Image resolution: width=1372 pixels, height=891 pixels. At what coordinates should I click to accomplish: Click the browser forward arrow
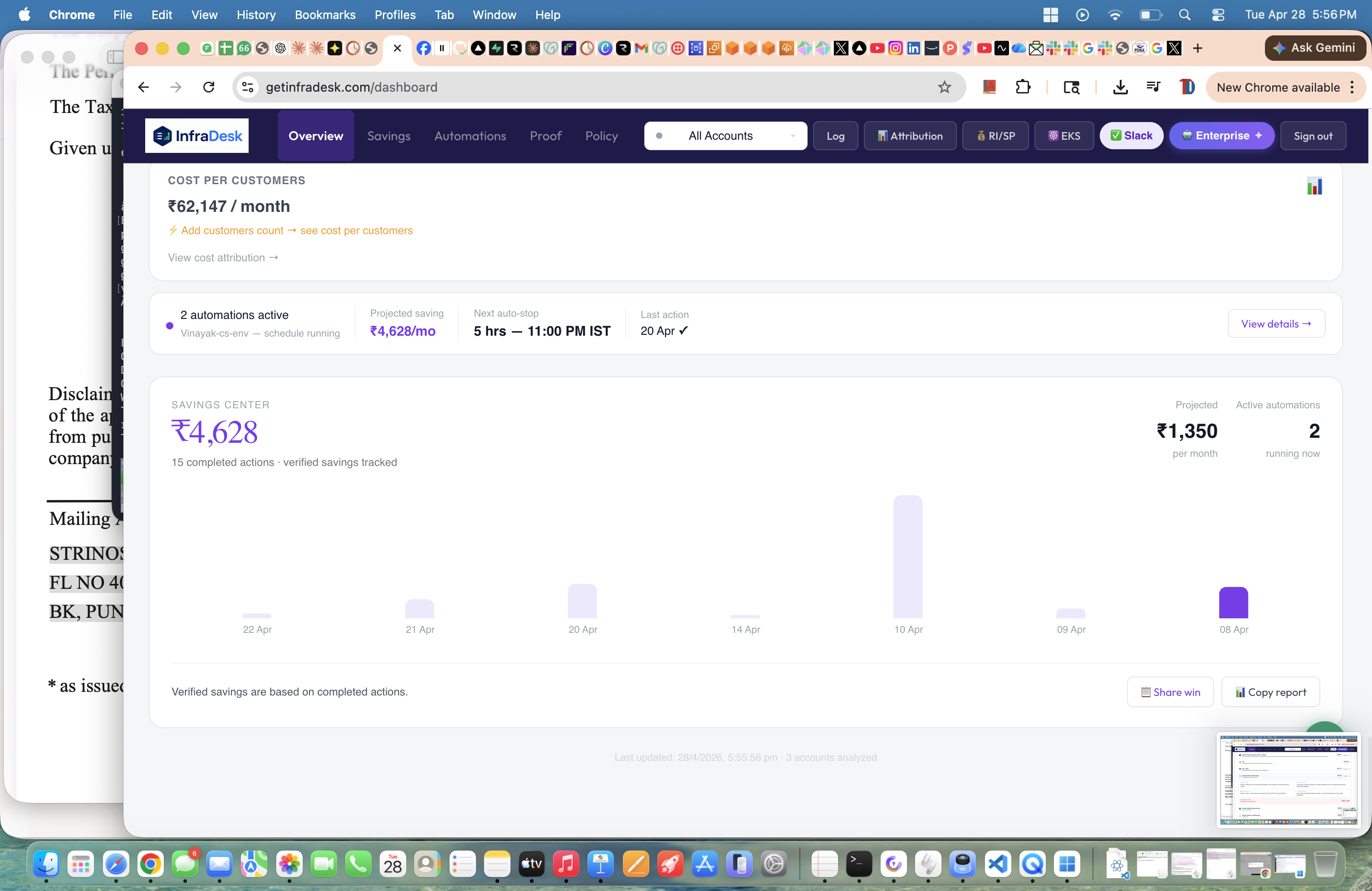coord(176,87)
